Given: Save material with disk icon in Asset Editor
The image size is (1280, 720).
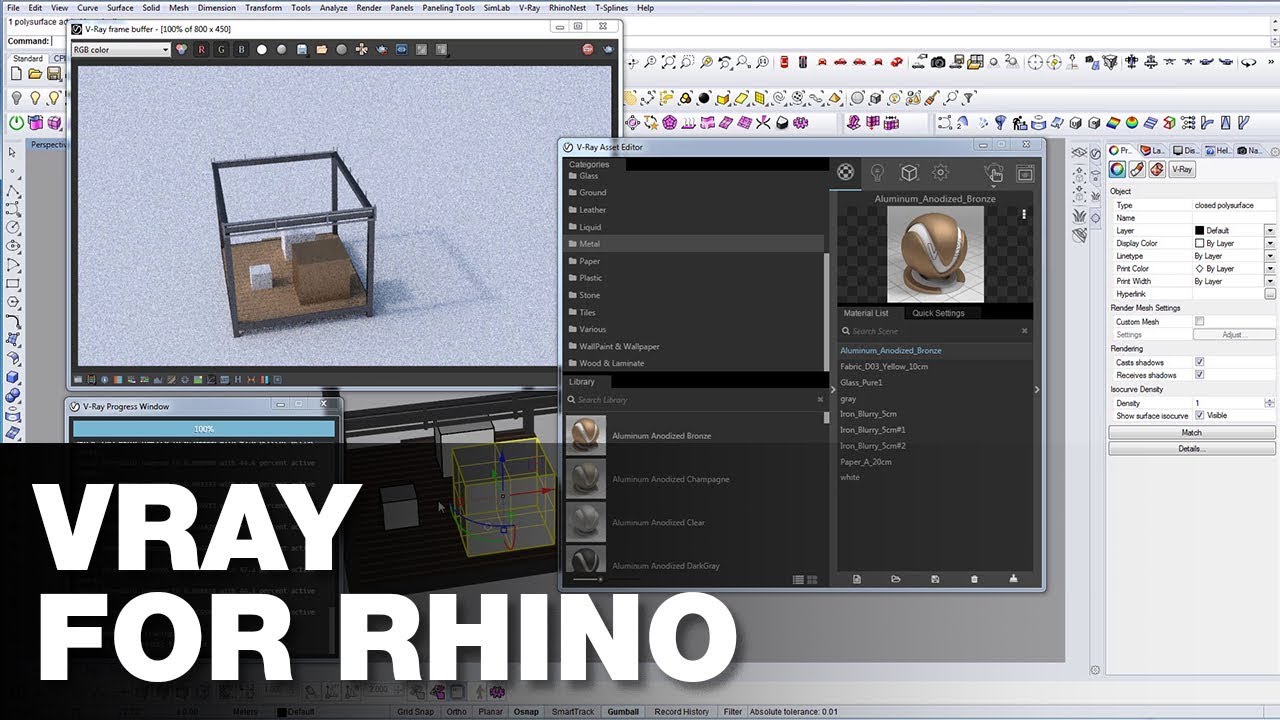Looking at the screenshot, I should (935, 579).
